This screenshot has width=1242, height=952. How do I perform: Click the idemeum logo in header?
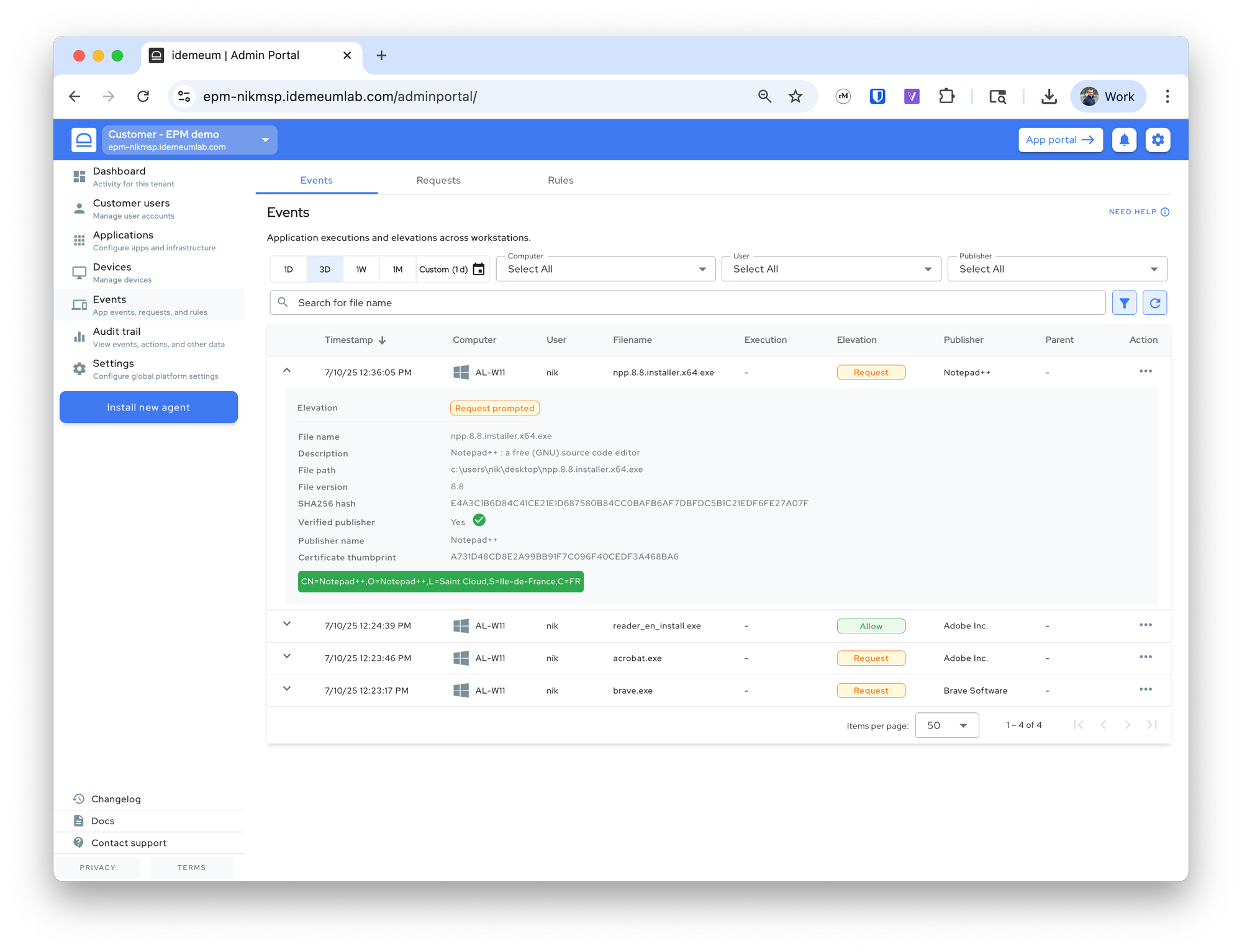click(84, 140)
